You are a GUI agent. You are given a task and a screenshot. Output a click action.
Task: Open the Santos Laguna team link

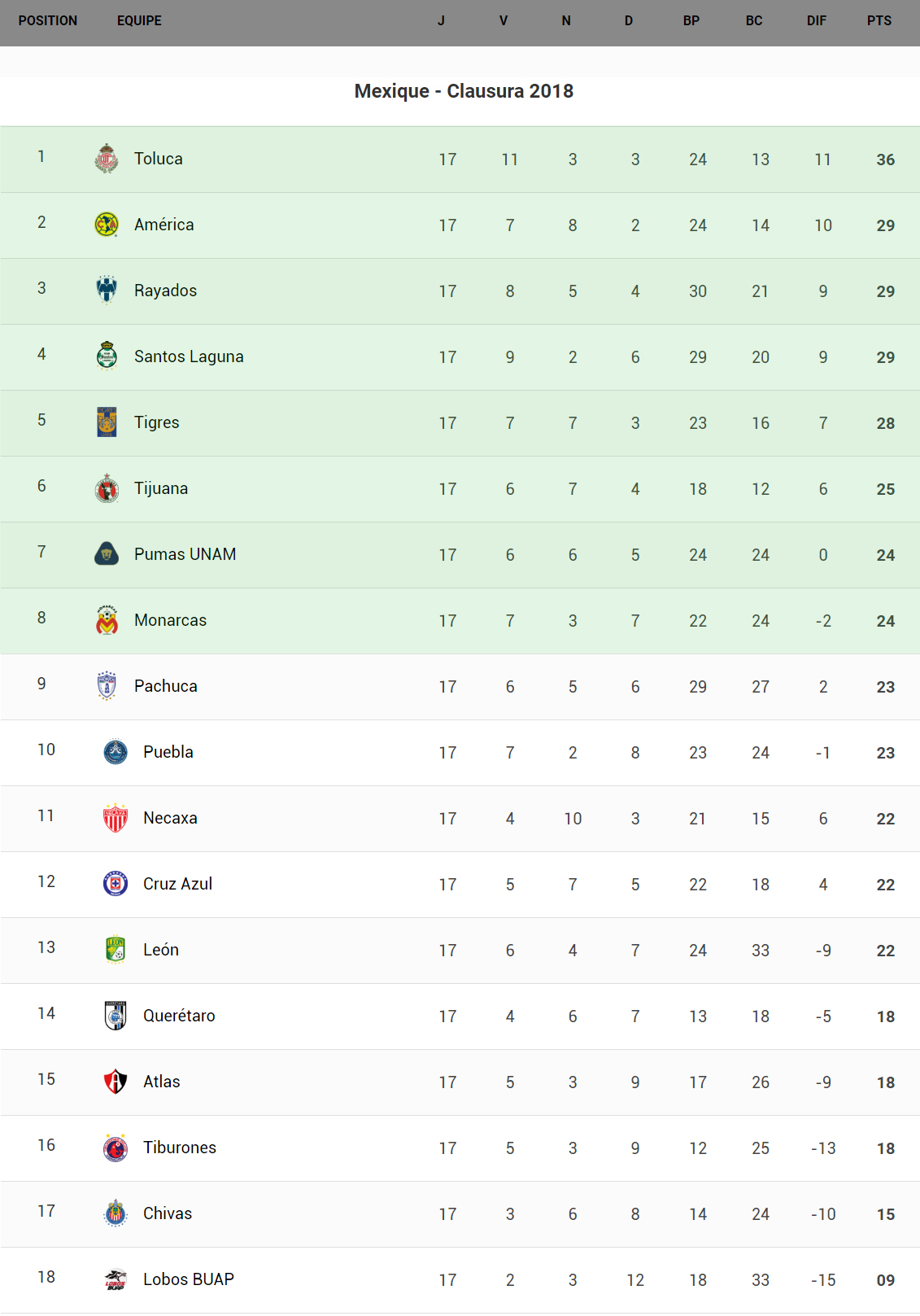(x=189, y=356)
